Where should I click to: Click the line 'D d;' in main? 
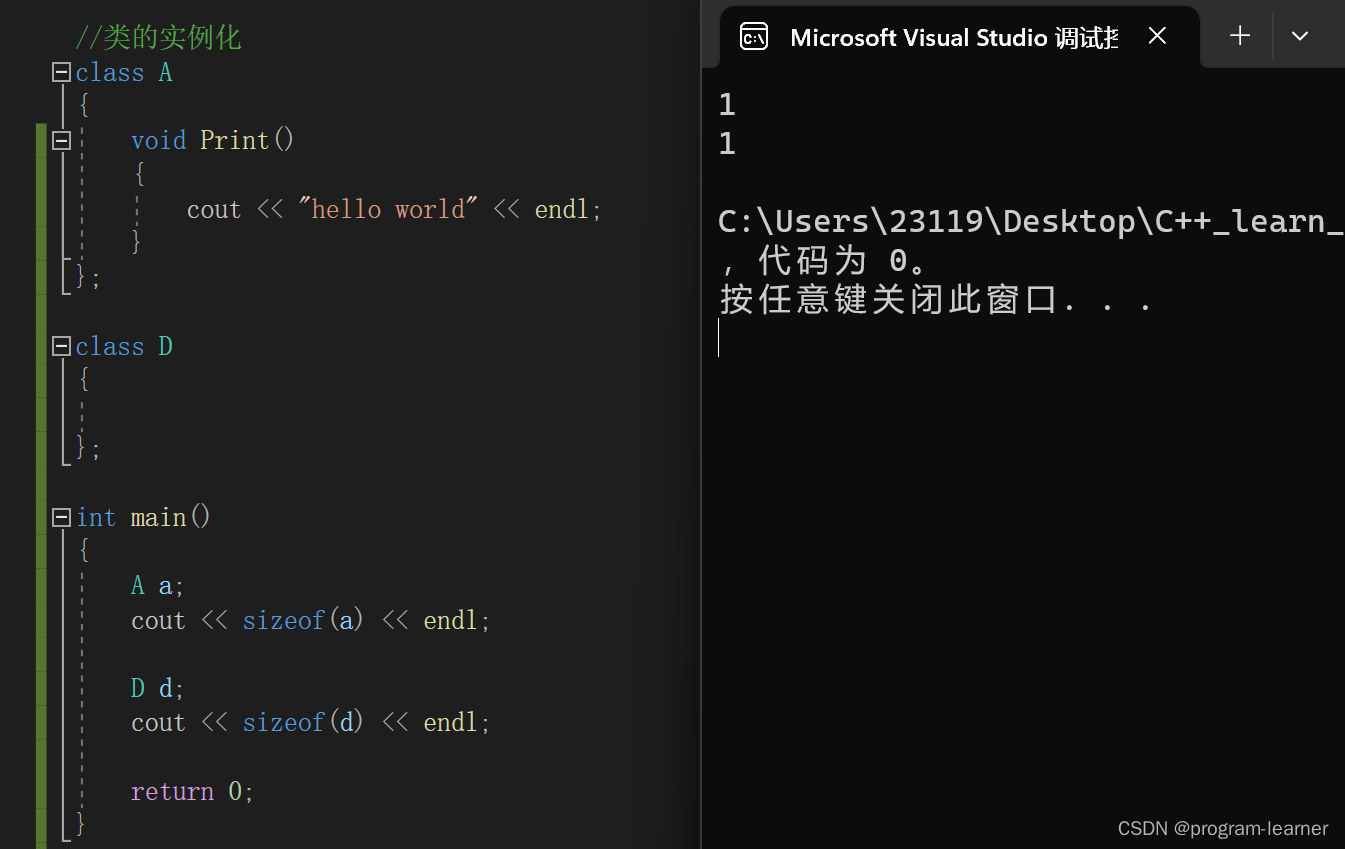158,688
